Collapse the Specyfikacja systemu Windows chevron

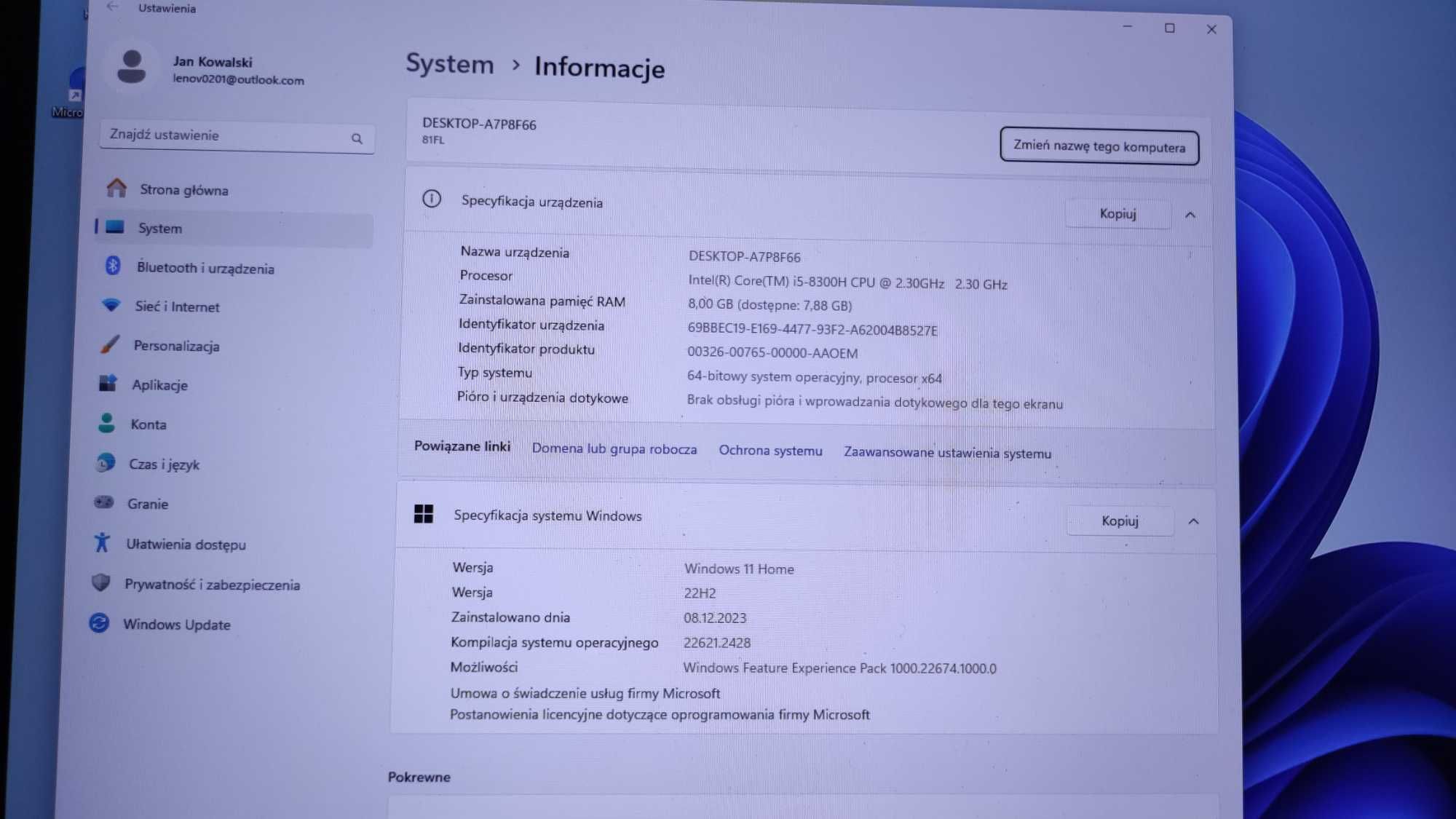click(x=1193, y=522)
